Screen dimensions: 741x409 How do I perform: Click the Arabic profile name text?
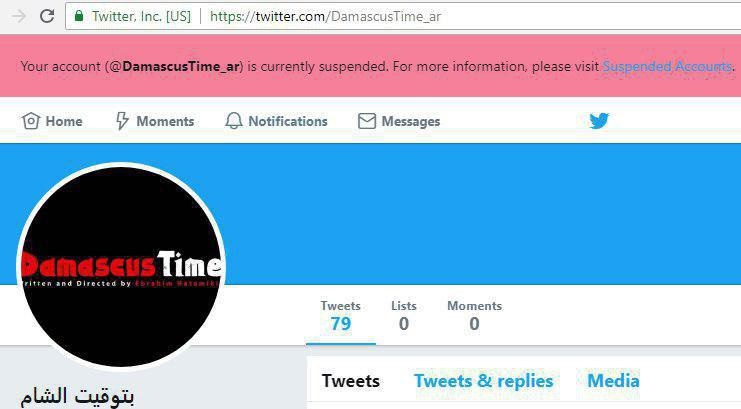78,396
